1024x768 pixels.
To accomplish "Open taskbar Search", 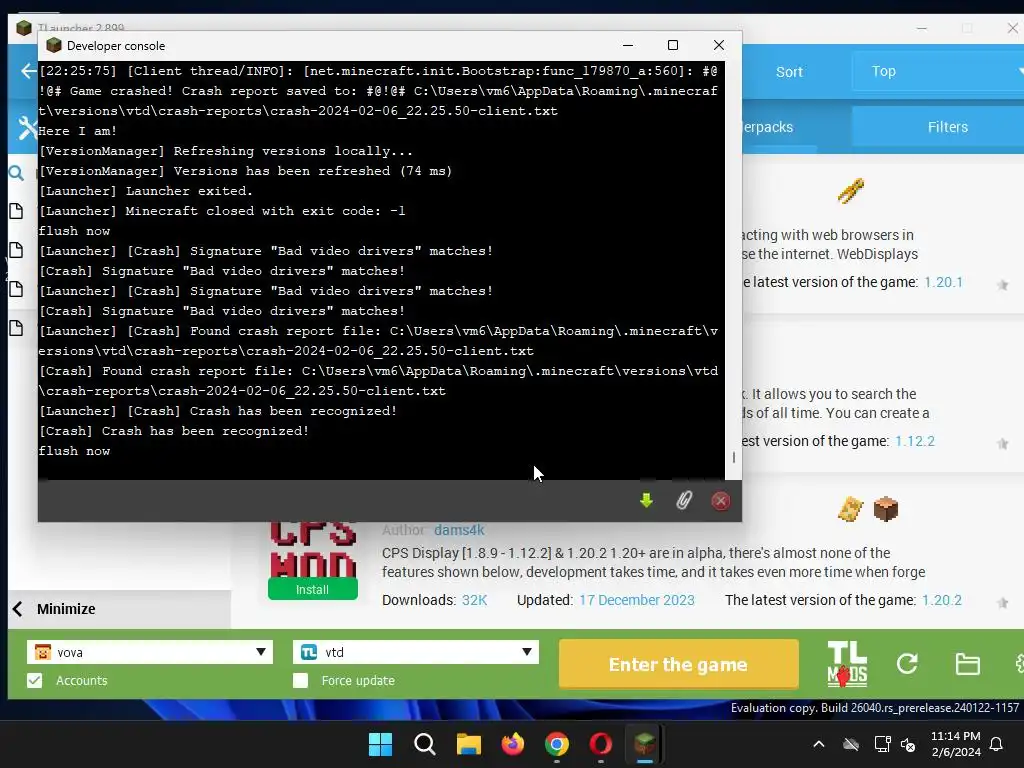I will [424, 744].
